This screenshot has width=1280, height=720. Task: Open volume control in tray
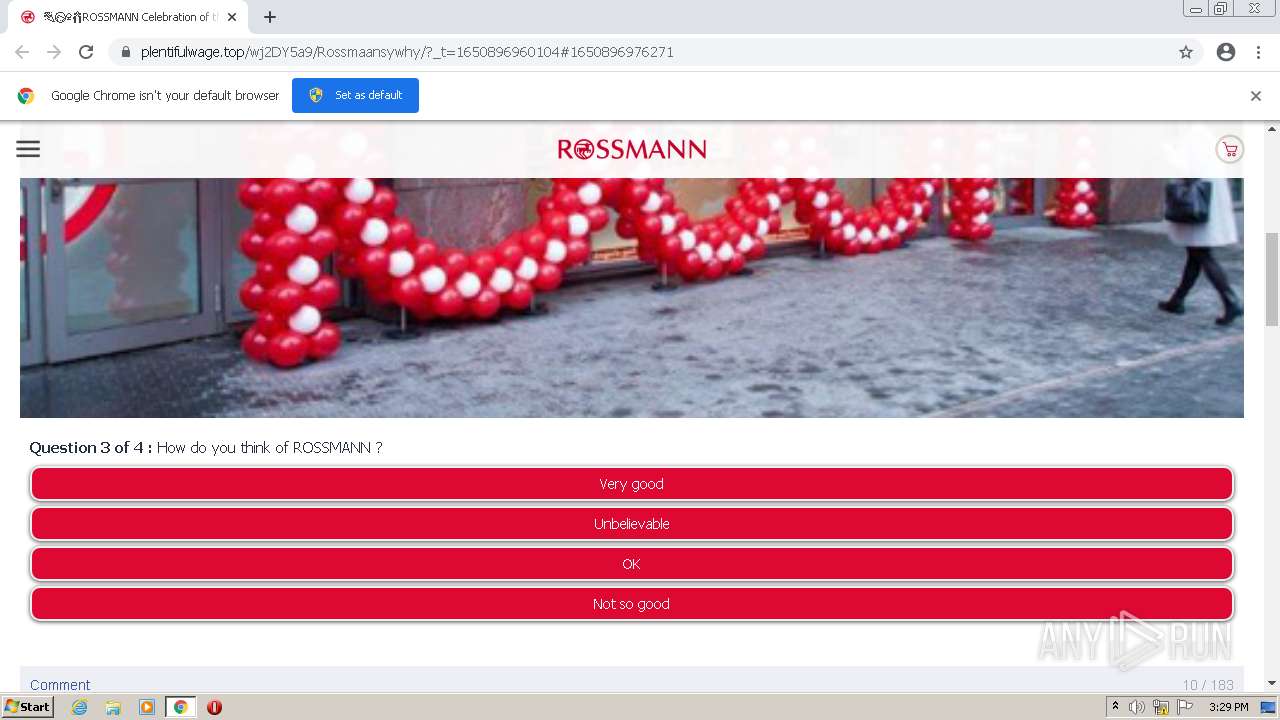pyautogui.click(x=1137, y=707)
